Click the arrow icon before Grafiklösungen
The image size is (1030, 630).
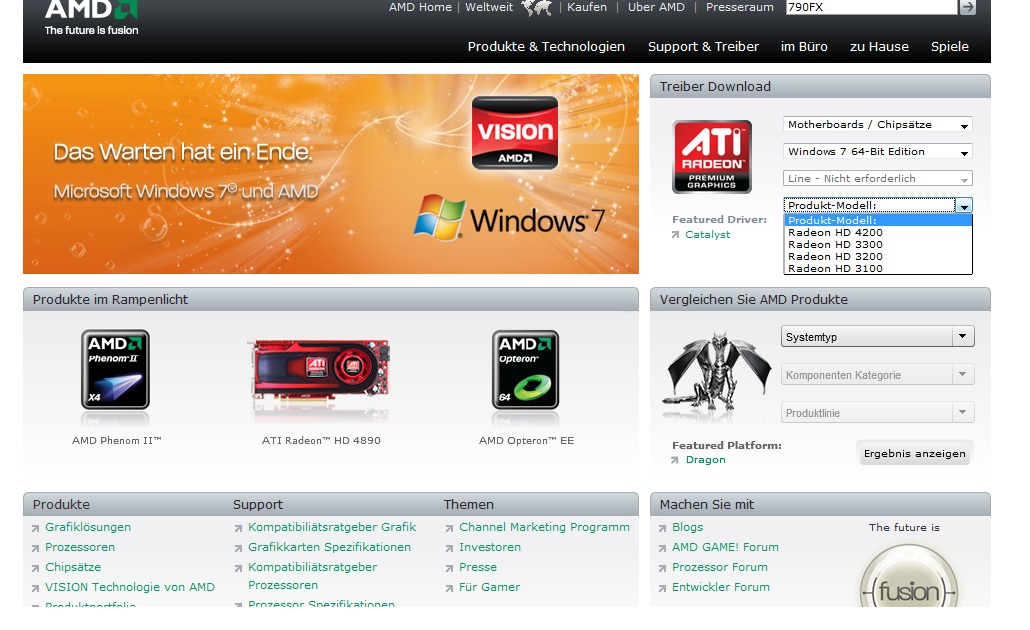coord(35,528)
